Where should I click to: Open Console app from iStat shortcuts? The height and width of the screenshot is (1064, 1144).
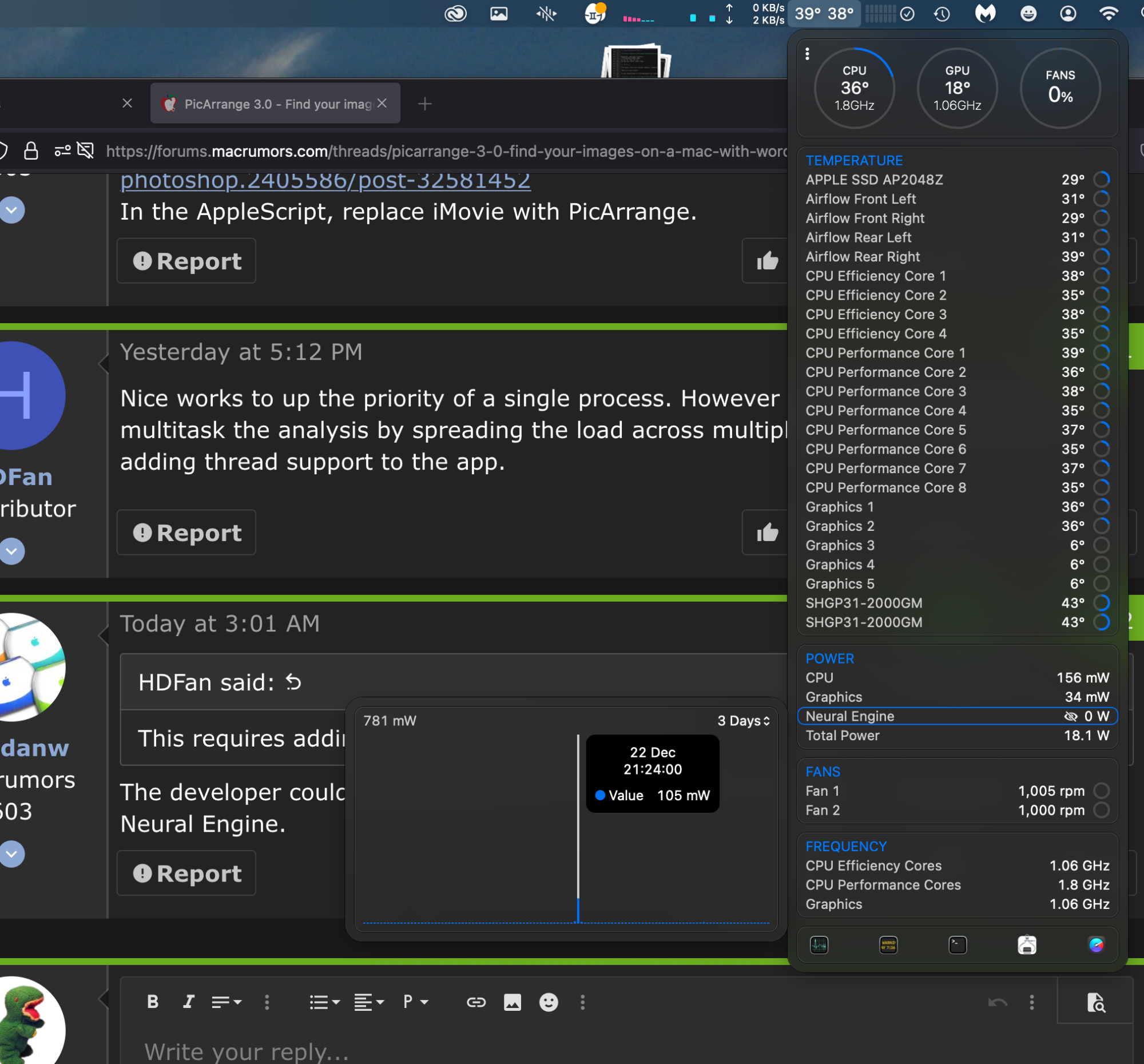(x=888, y=944)
